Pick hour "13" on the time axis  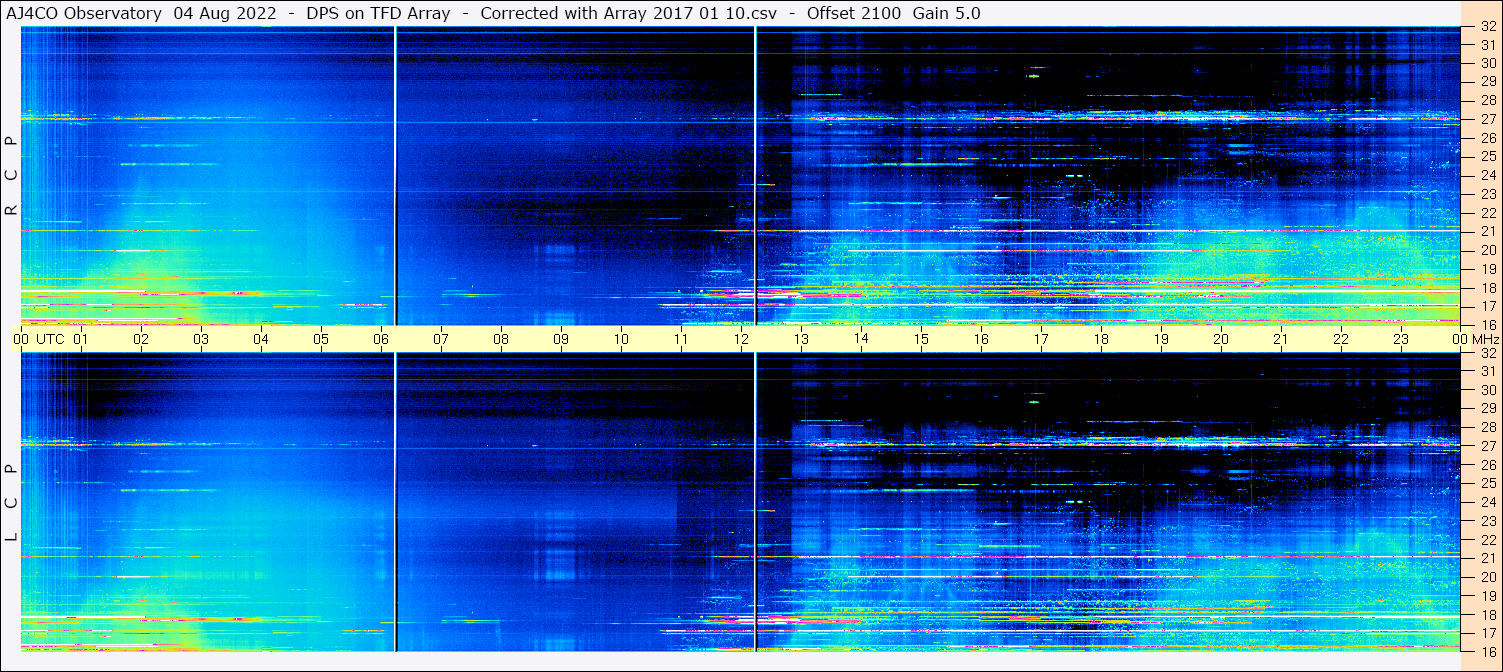(x=801, y=339)
